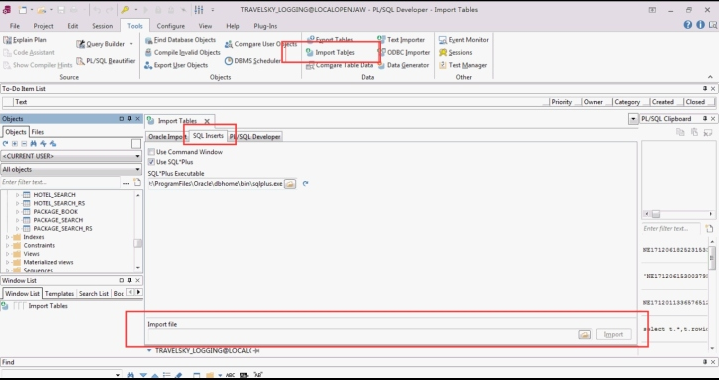Viewport: 723px width, 384px height.
Task: Open the CURRENT USER dropdown
Action: click(x=71, y=156)
